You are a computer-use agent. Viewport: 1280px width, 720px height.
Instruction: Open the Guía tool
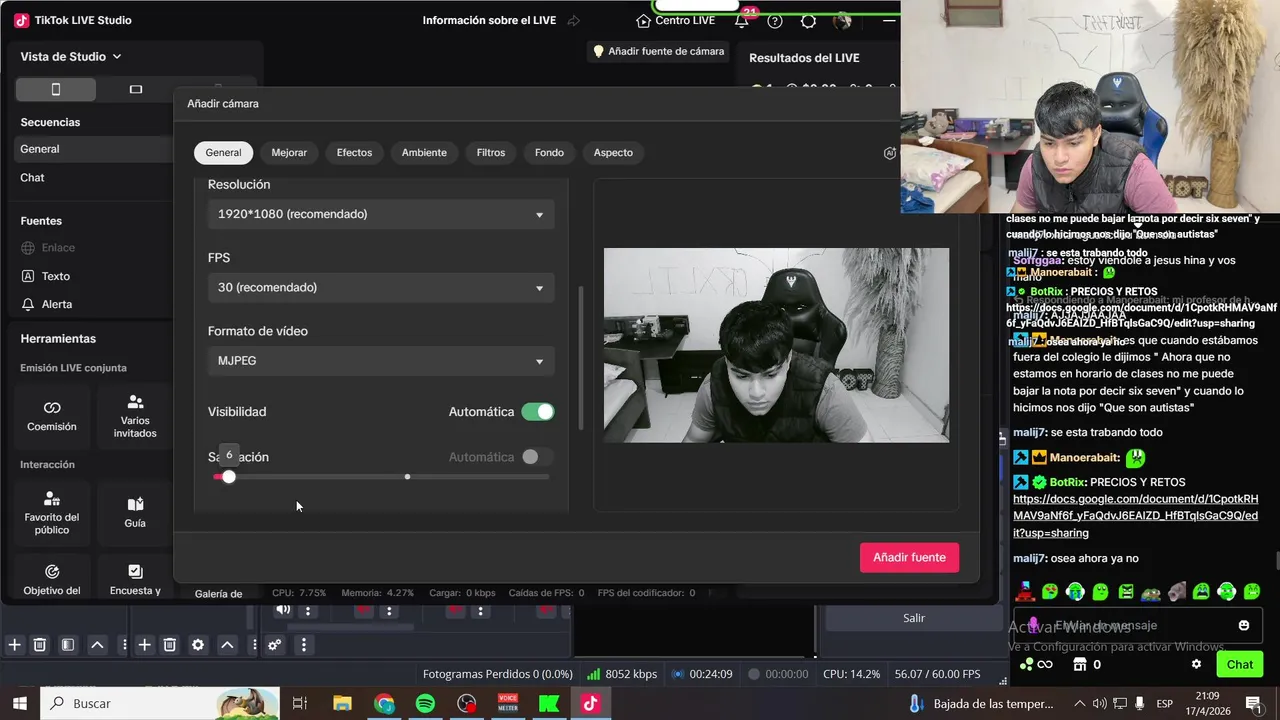click(x=135, y=512)
